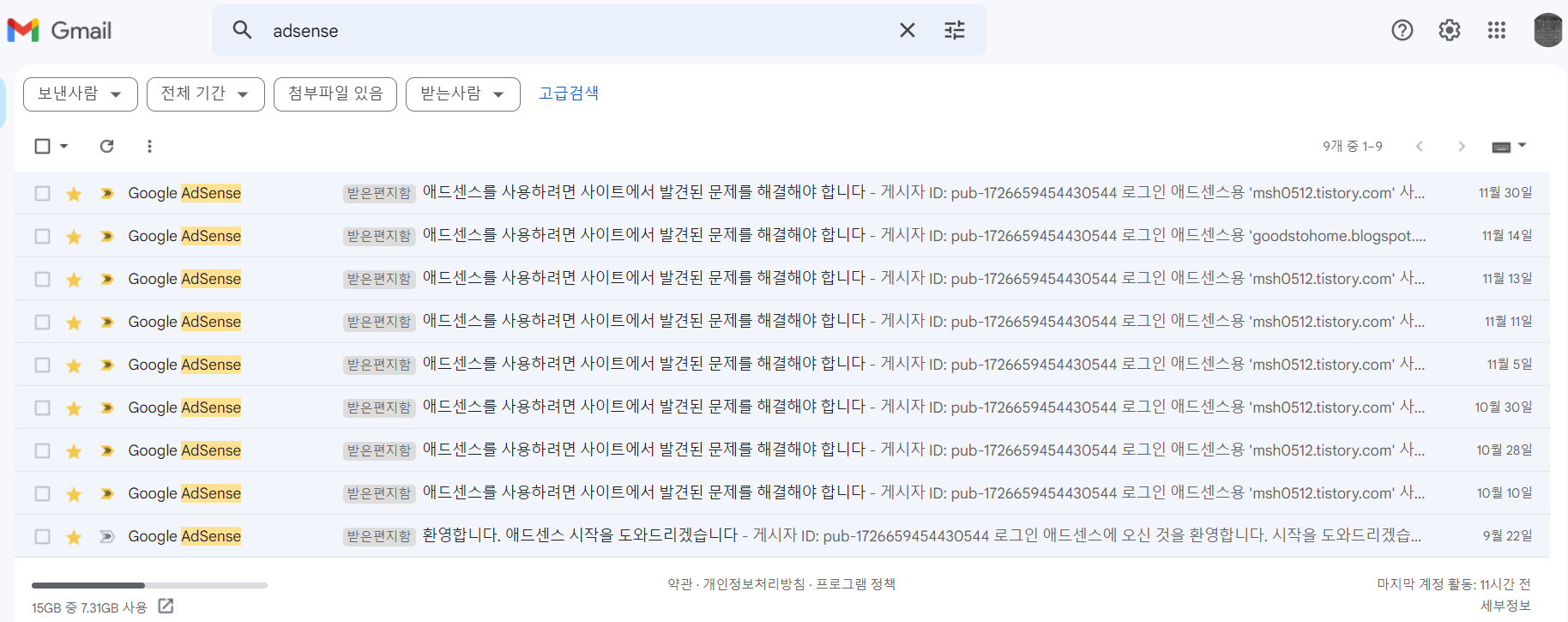The width and height of the screenshot is (1568, 622).
Task: Open the 환영합니다 welcome email
Action: [782, 536]
